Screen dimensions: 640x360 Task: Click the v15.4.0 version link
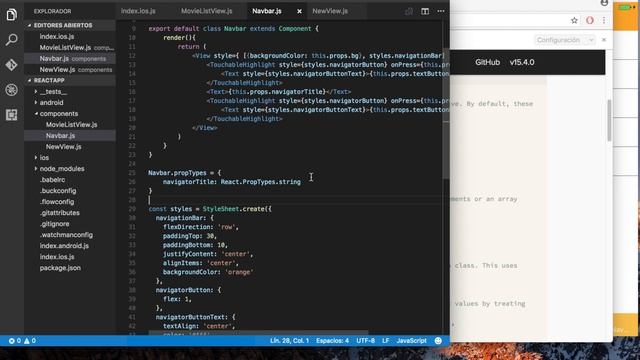coord(522,62)
